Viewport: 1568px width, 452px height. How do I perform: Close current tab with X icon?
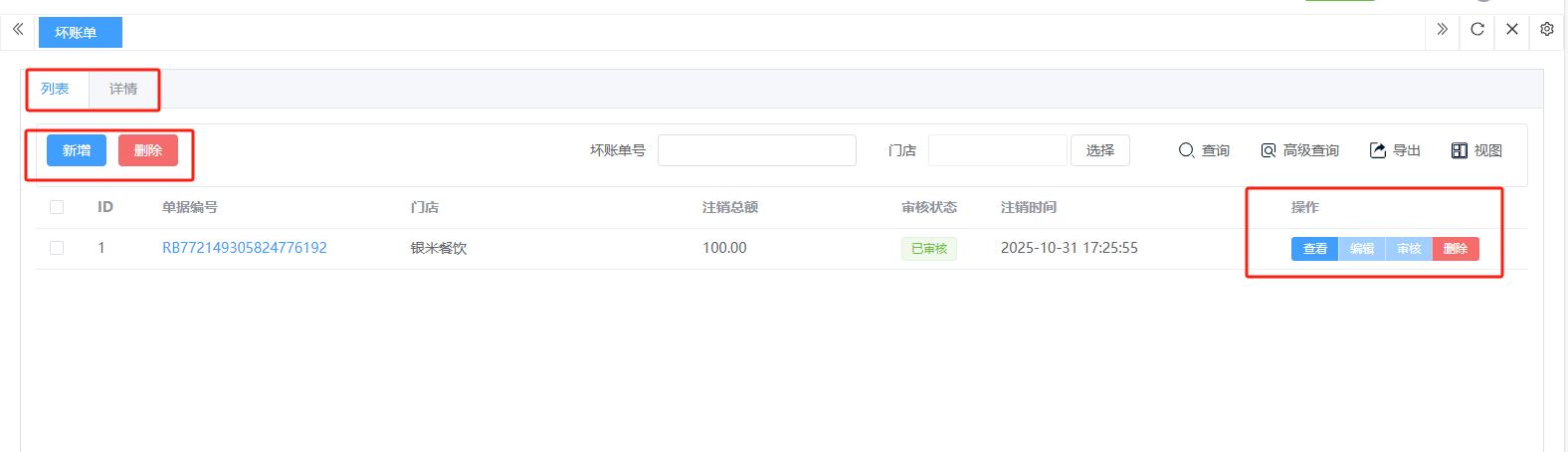(1512, 30)
